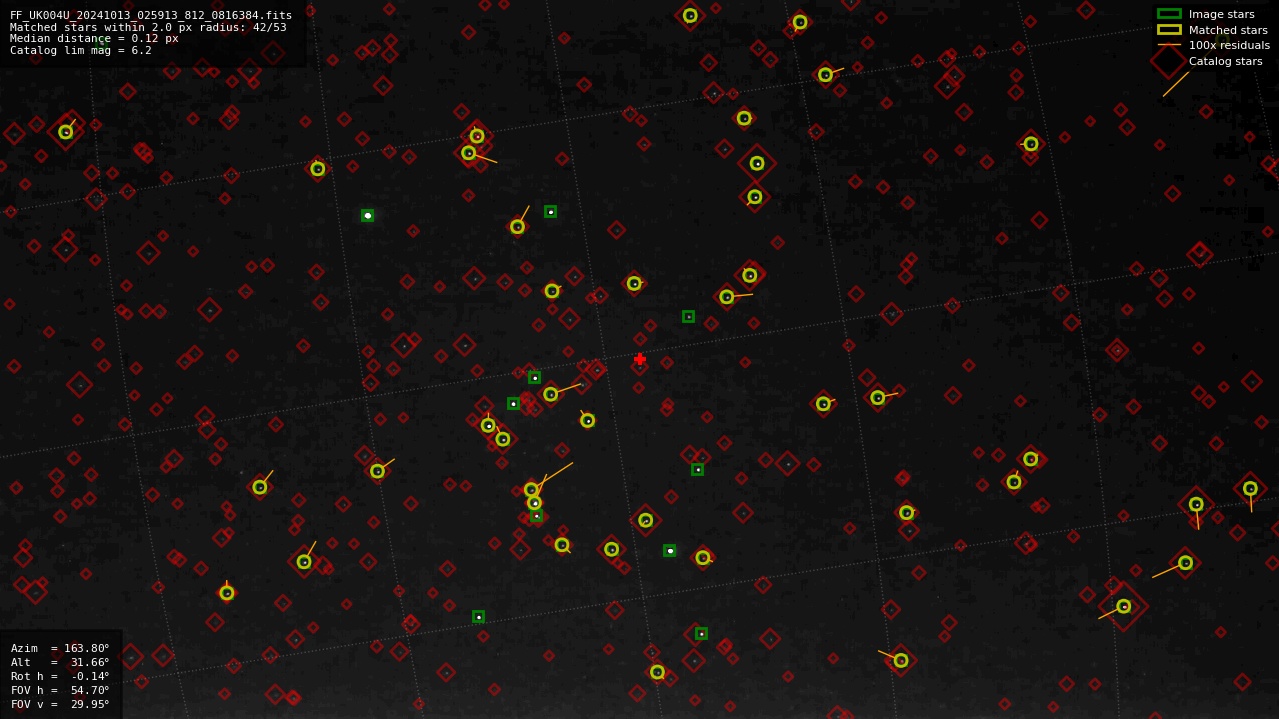Click the green Image stars legend square
This screenshot has width=1279, height=719.
pyautogui.click(x=1169, y=14)
